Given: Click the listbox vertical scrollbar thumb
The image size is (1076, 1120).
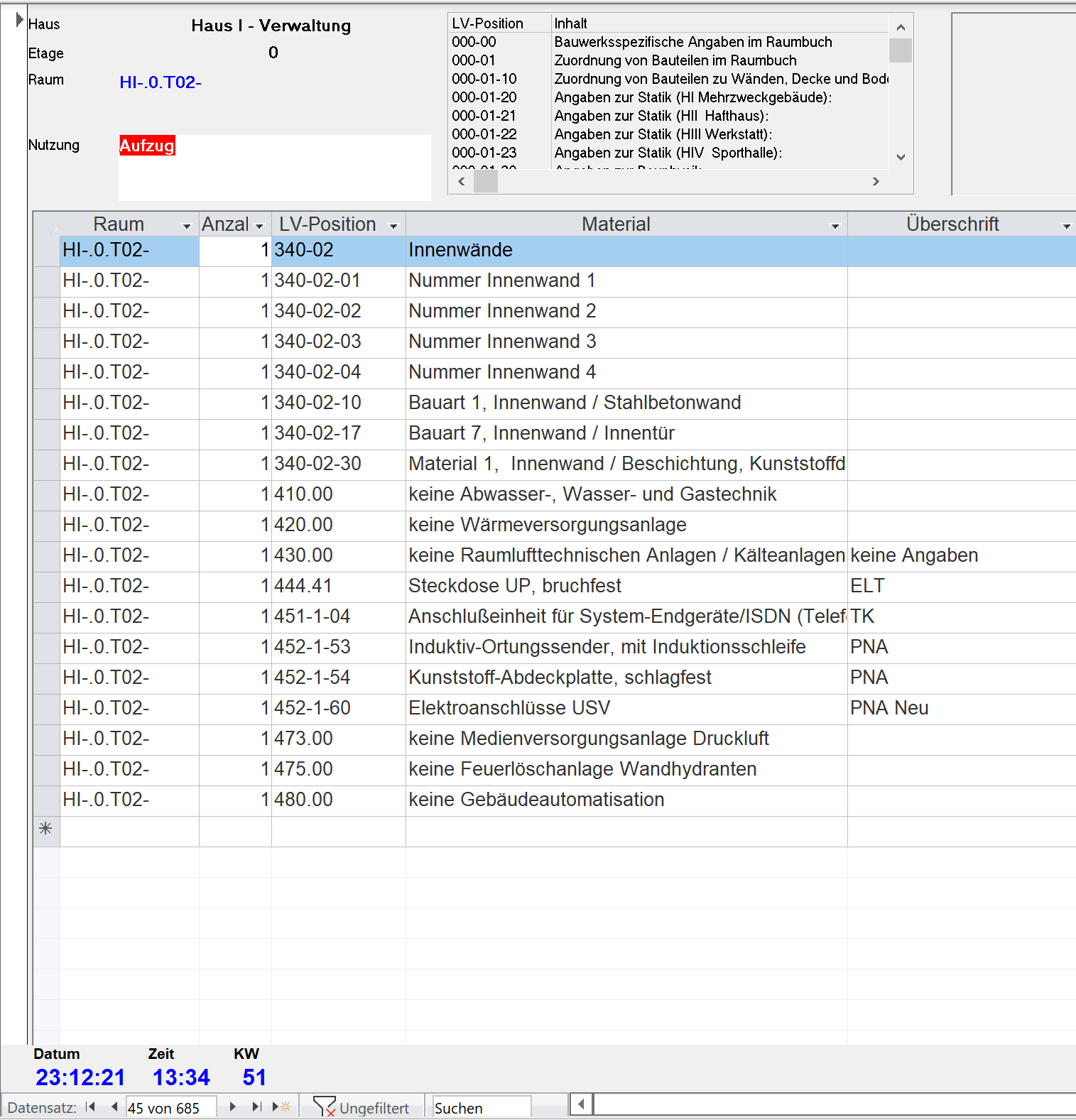Looking at the screenshot, I should (901, 50).
